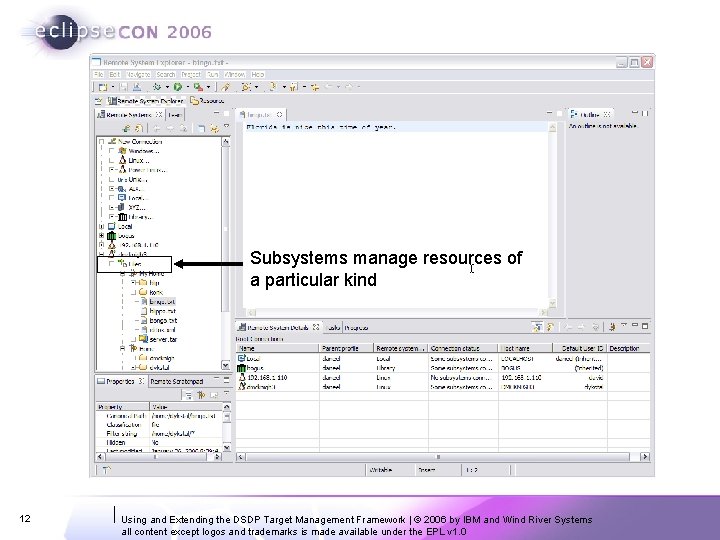Image resolution: width=720 pixels, height=540 pixels.
Task: Maximize the Remote System Details view
Action: point(645,326)
